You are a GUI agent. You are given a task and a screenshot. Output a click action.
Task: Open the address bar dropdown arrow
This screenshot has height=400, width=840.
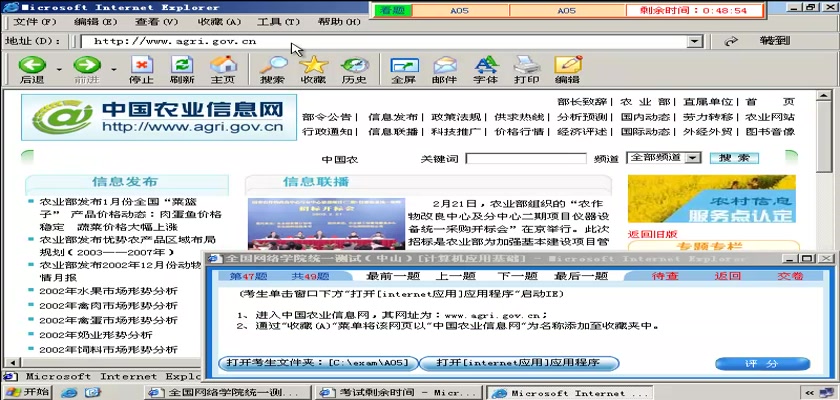pos(695,42)
